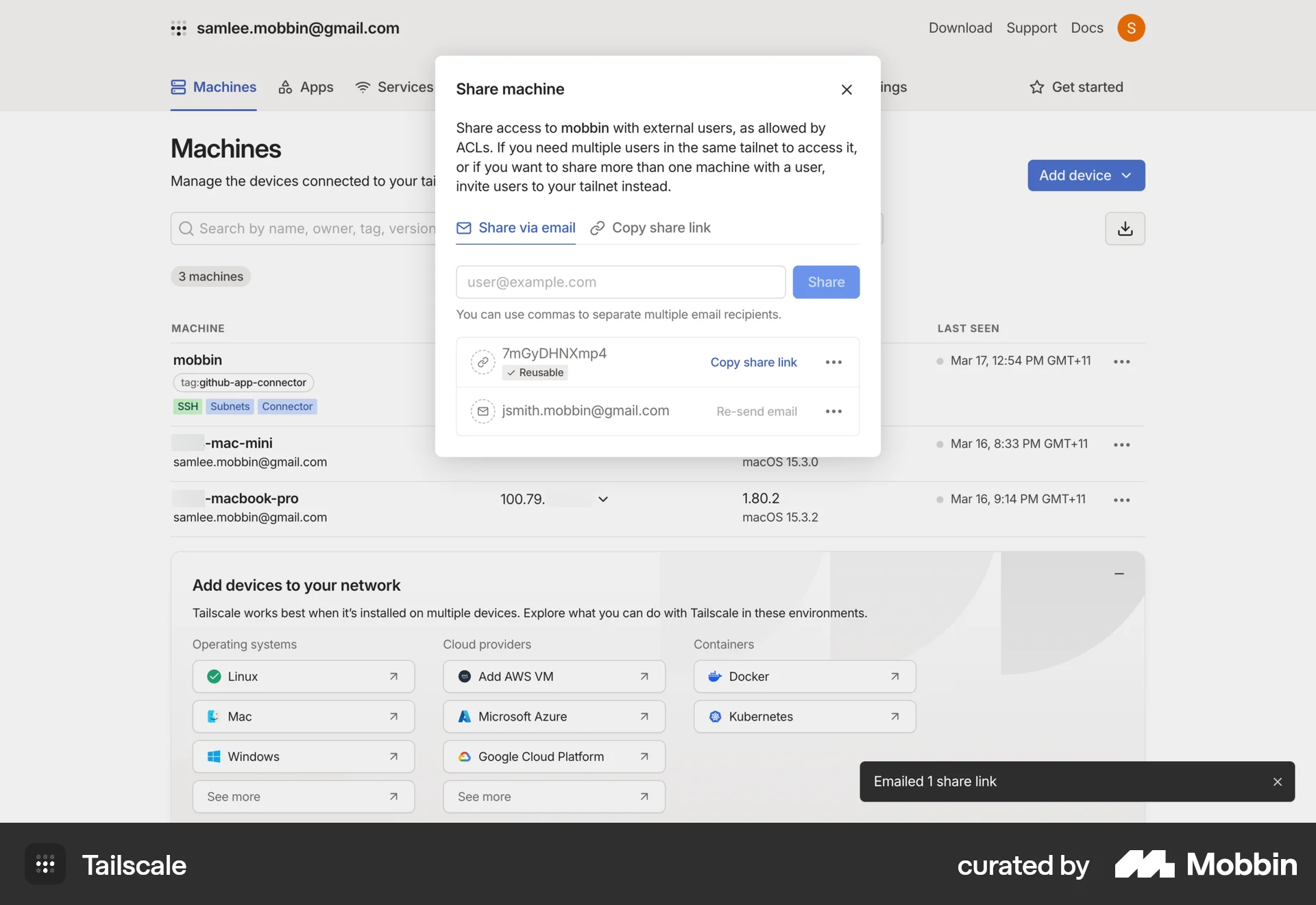The height and width of the screenshot is (905, 1316).
Task: Click the link icon beside share link 7mGyDHNXmp4
Action: [x=483, y=362]
